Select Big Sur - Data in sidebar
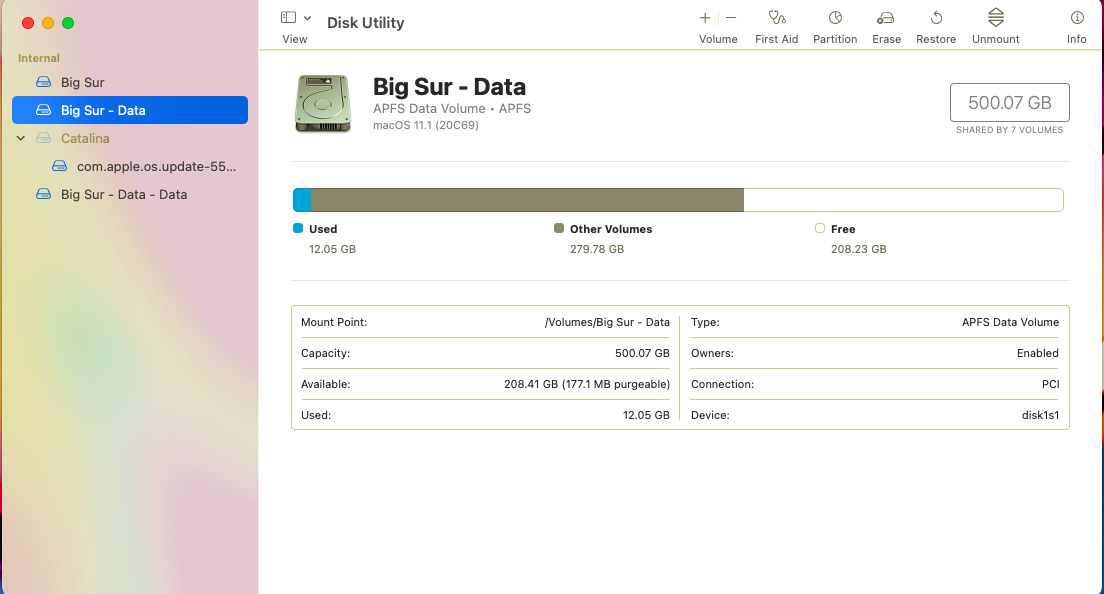 point(130,110)
